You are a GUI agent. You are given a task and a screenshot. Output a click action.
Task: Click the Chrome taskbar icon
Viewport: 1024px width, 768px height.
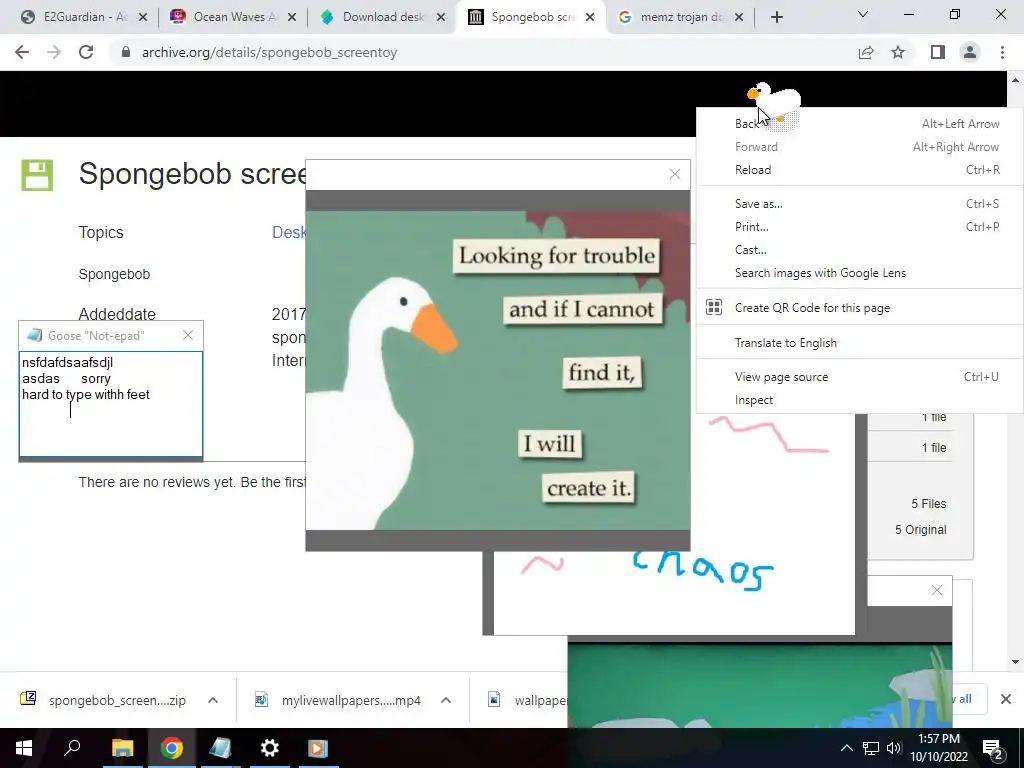pyautogui.click(x=172, y=748)
